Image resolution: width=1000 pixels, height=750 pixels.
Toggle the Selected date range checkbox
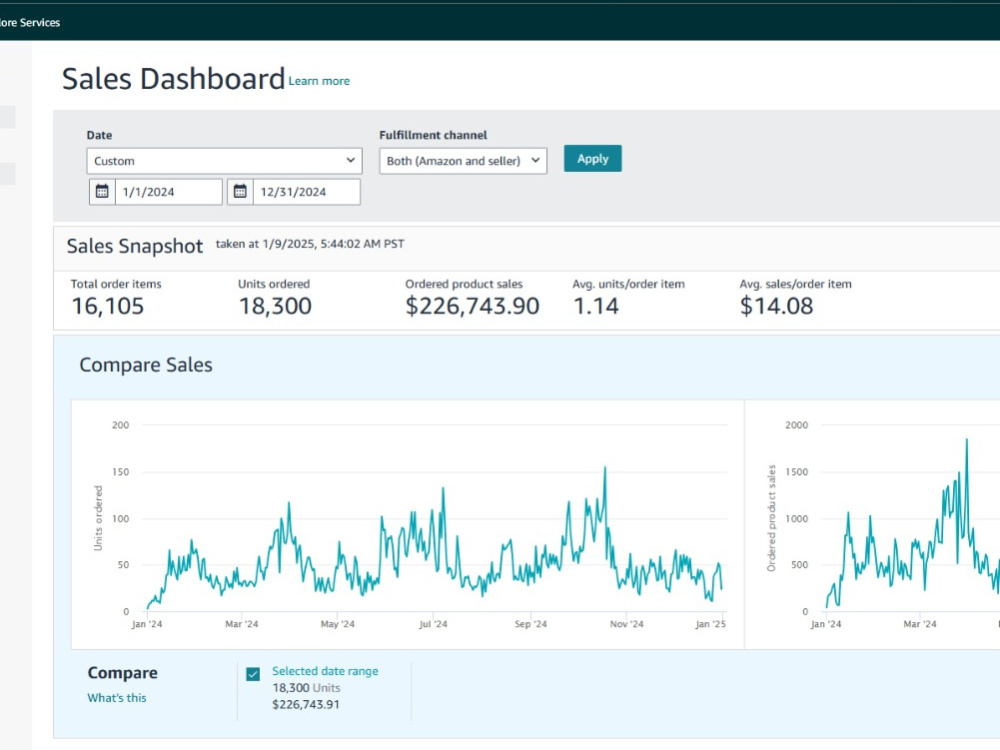253,673
